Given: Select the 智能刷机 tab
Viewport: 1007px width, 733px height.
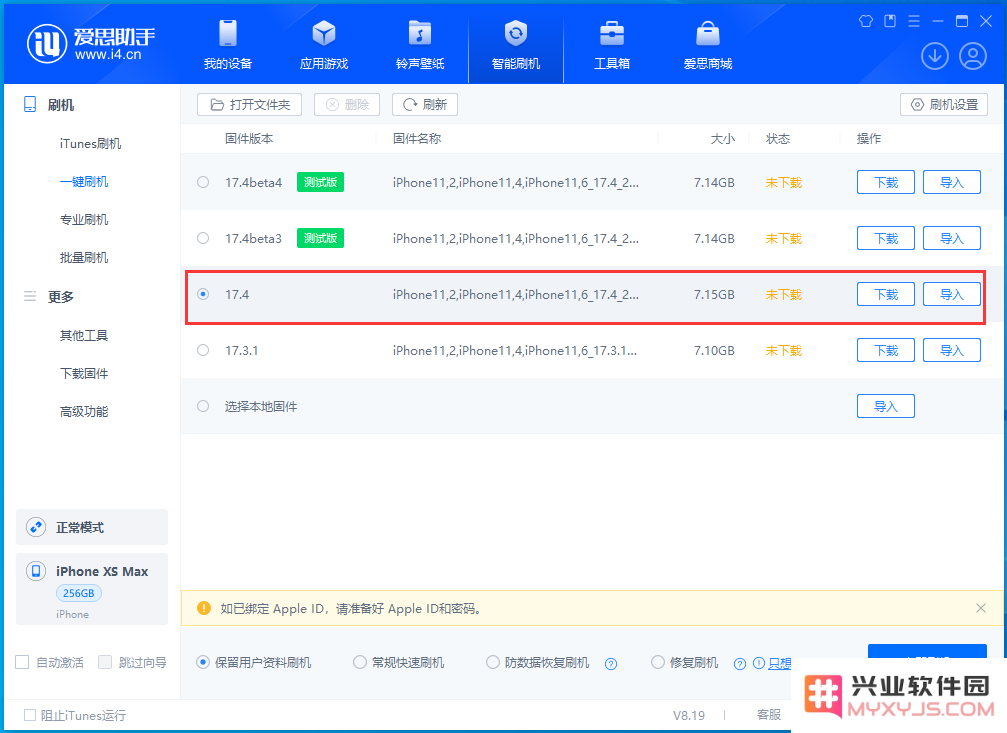Looking at the screenshot, I should [x=516, y=44].
